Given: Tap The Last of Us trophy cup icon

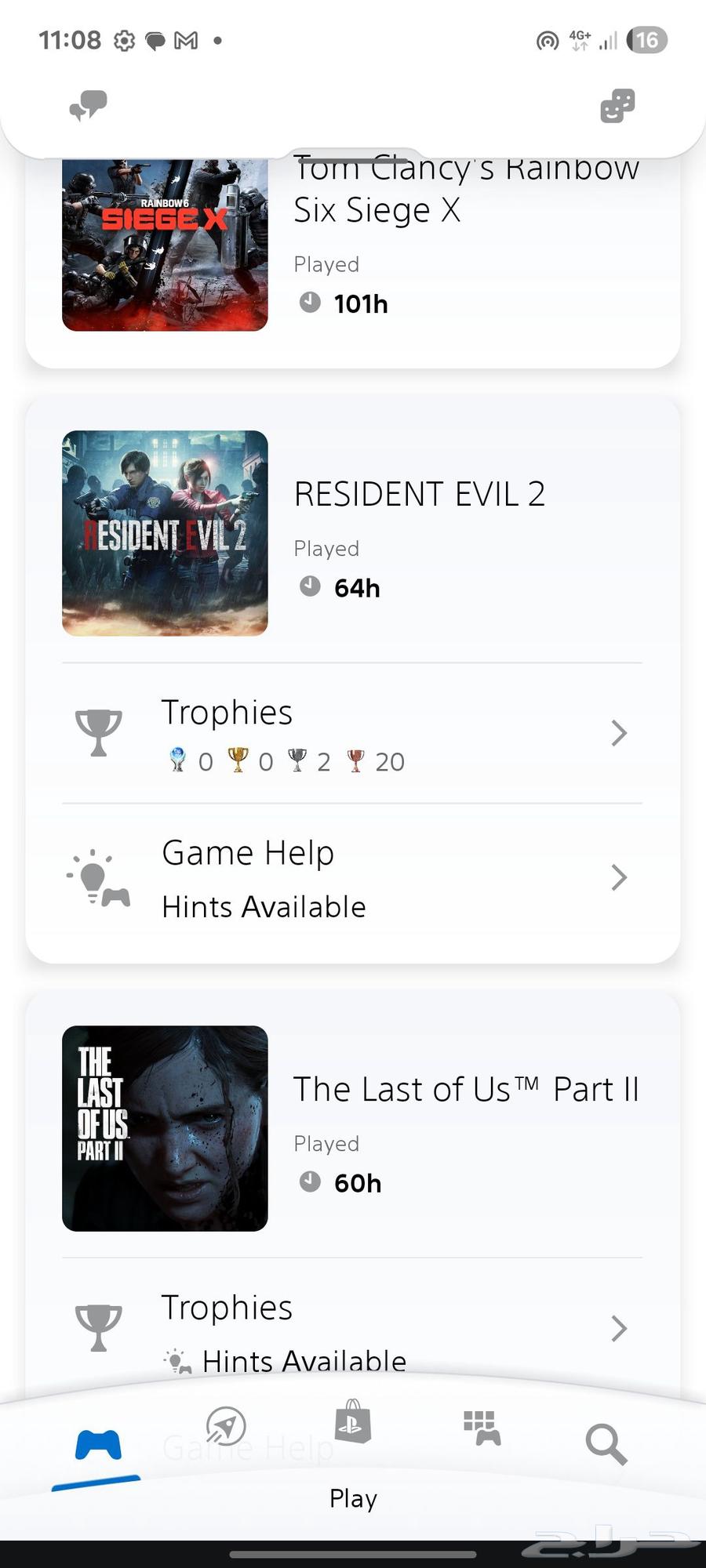Looking at the screenshot, I should coord(99,1327).
